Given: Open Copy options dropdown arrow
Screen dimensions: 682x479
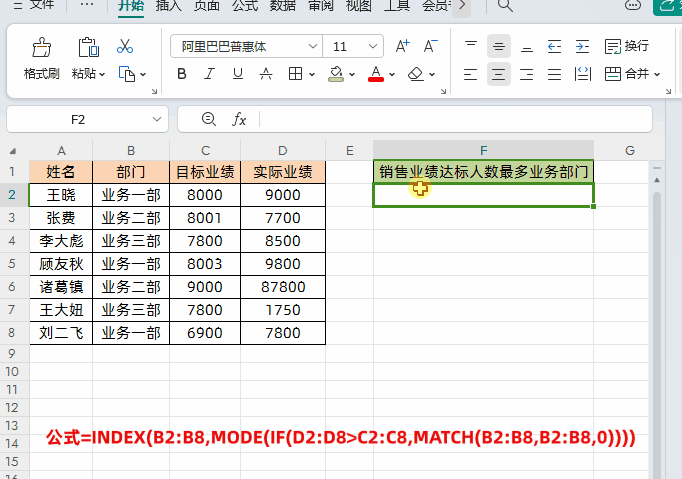Looking at the screenshot, I should (x=143, y=74).
